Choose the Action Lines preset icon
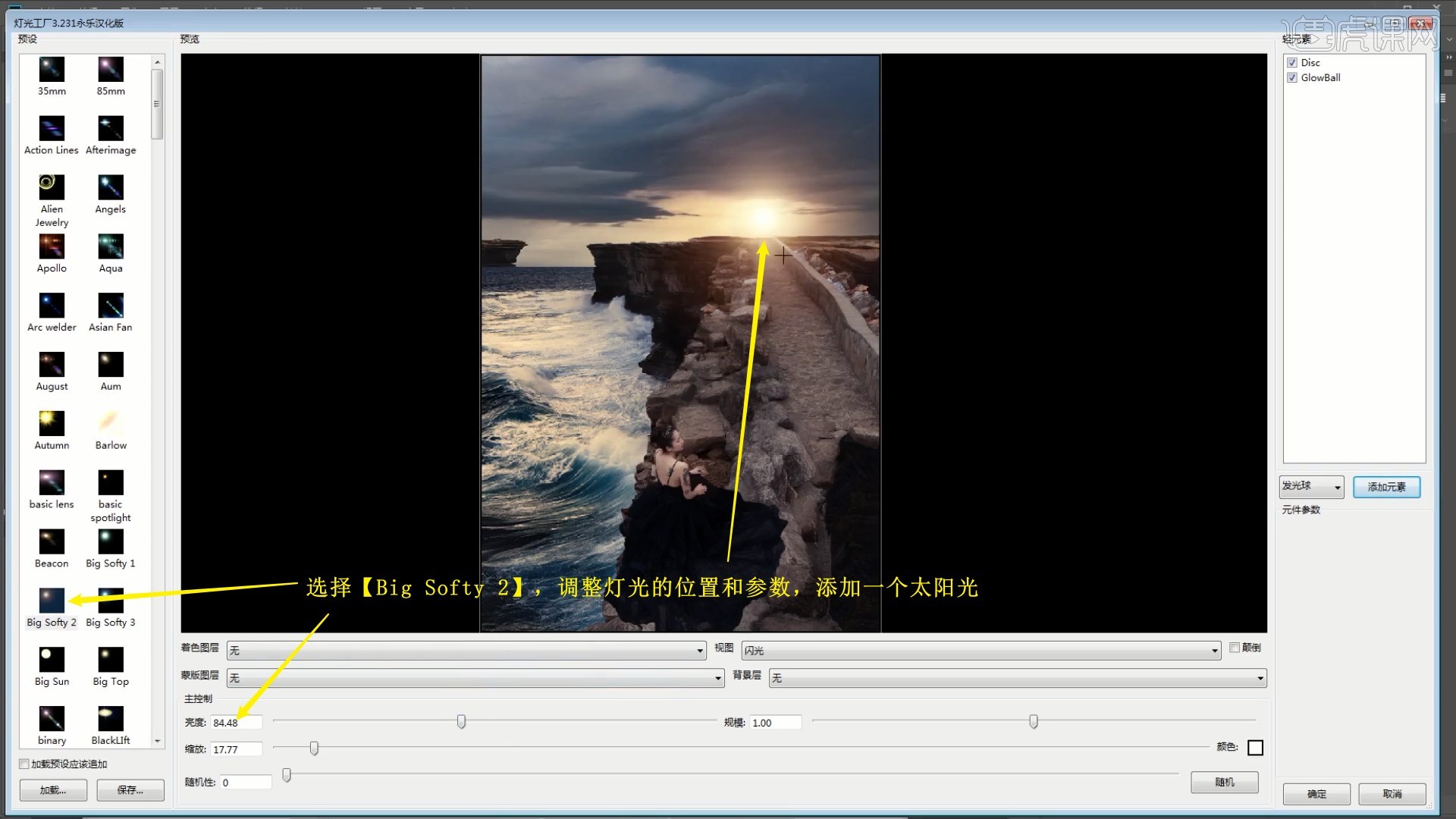Screen dimensions: 1456x819 pyautogui.click(x=52, y=128)
